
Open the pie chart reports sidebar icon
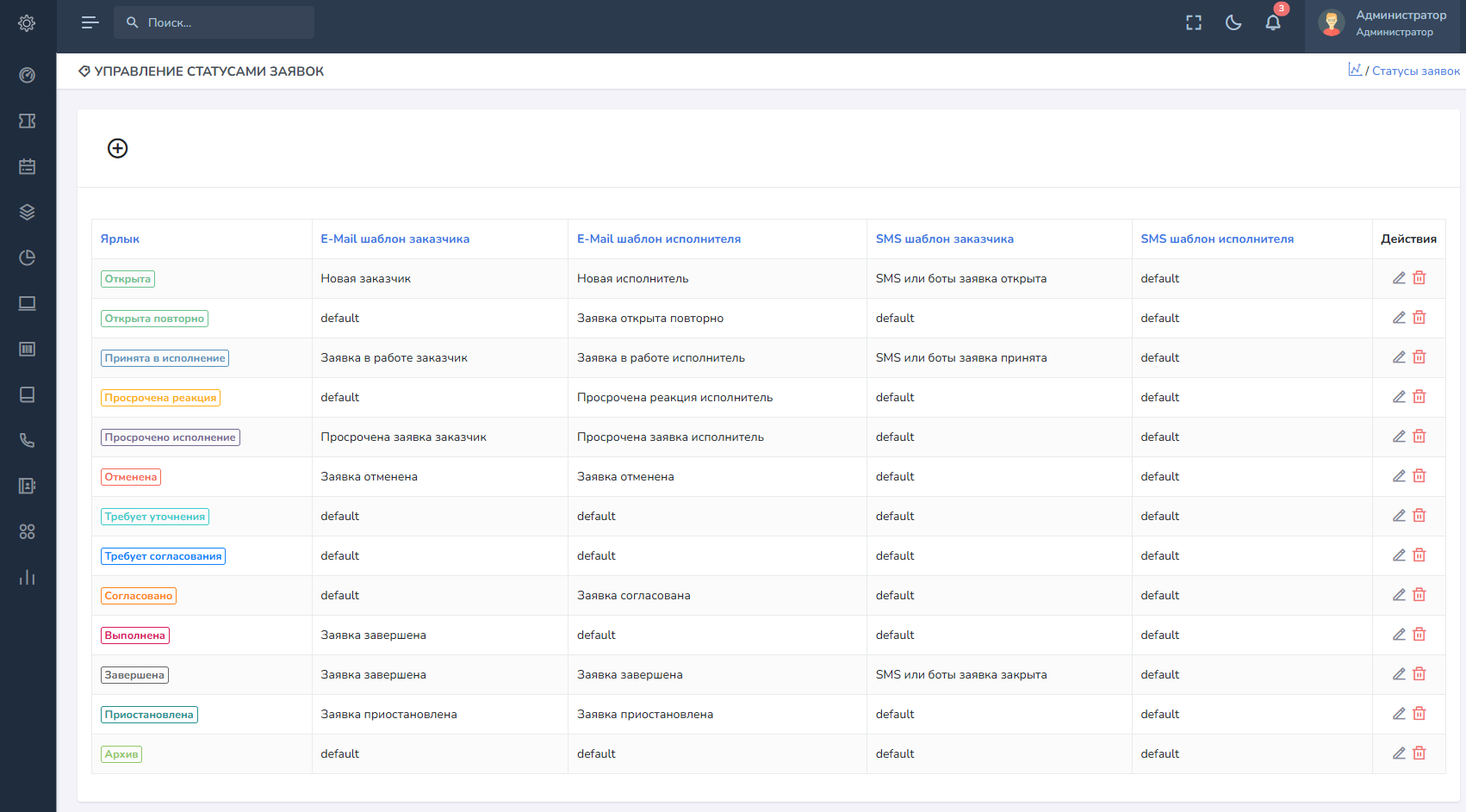(28, 257)
